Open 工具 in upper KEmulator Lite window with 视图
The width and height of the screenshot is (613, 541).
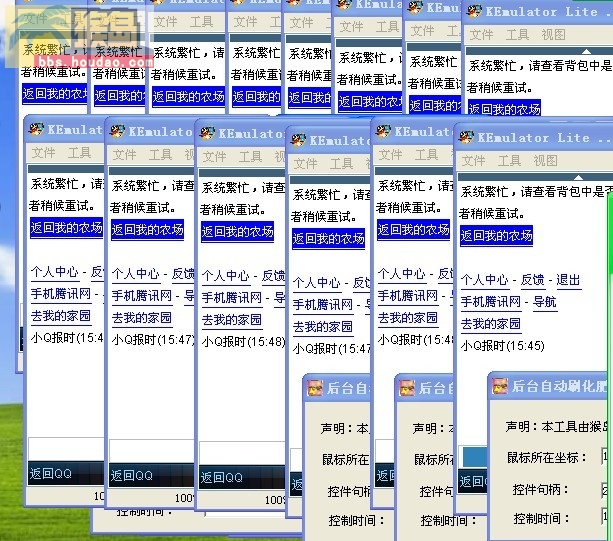pos(517,35)
